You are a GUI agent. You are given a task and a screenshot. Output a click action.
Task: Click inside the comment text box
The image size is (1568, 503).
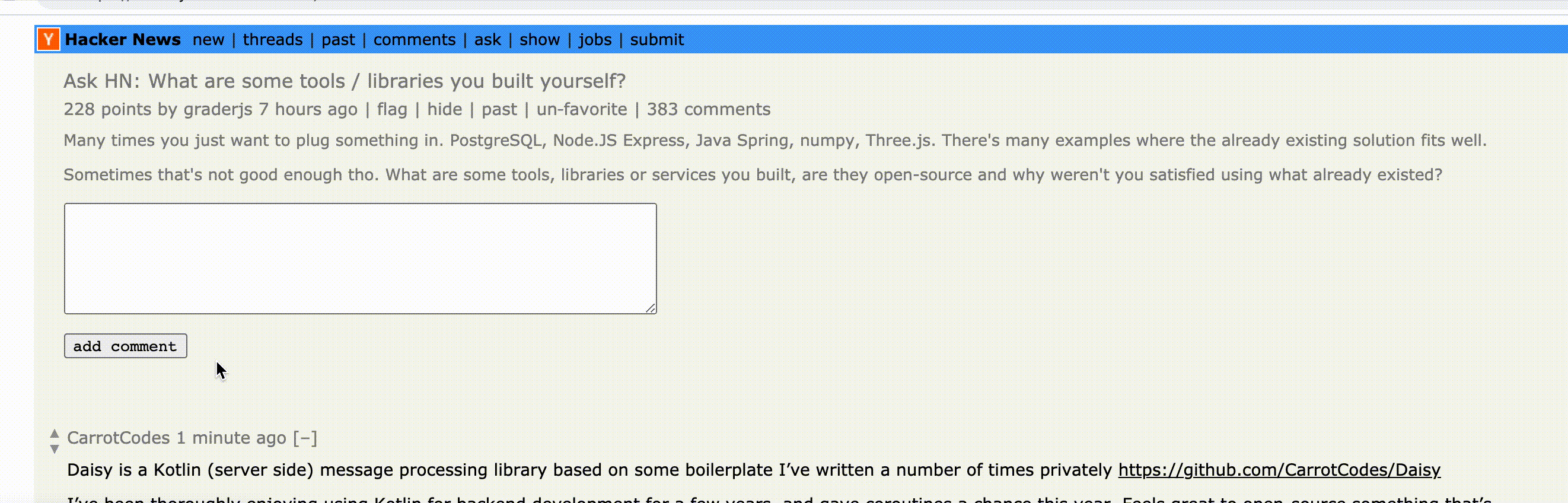click(360, 258)
